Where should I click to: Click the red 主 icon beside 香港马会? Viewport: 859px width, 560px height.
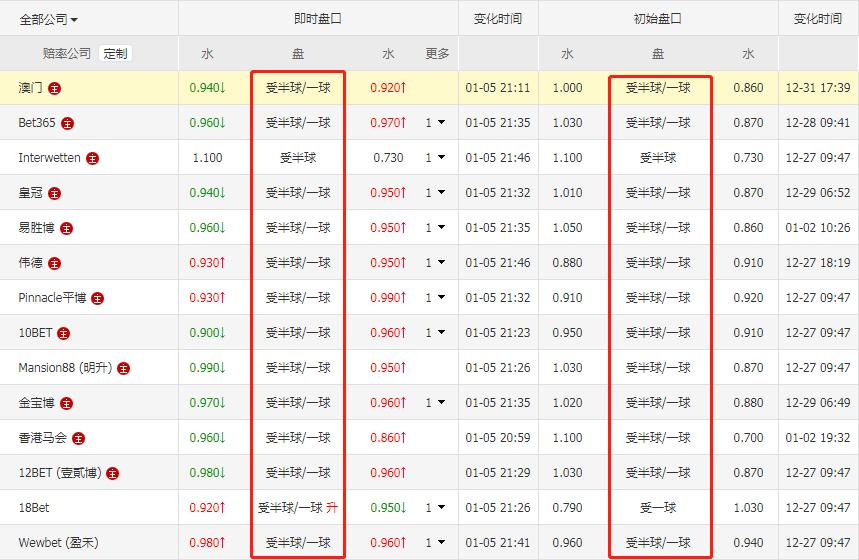78,438
